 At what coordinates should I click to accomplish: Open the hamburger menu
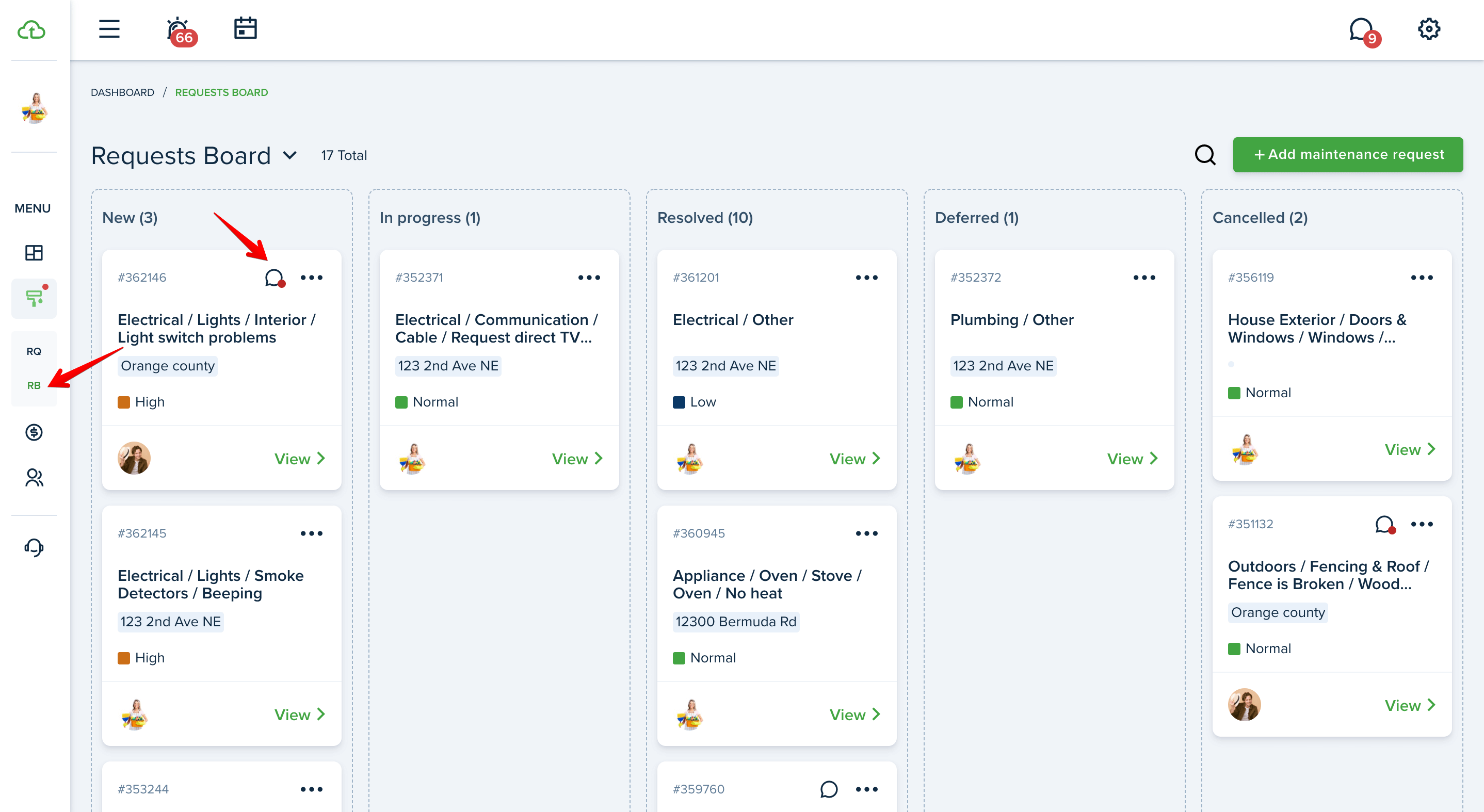[x=109, y=29]
